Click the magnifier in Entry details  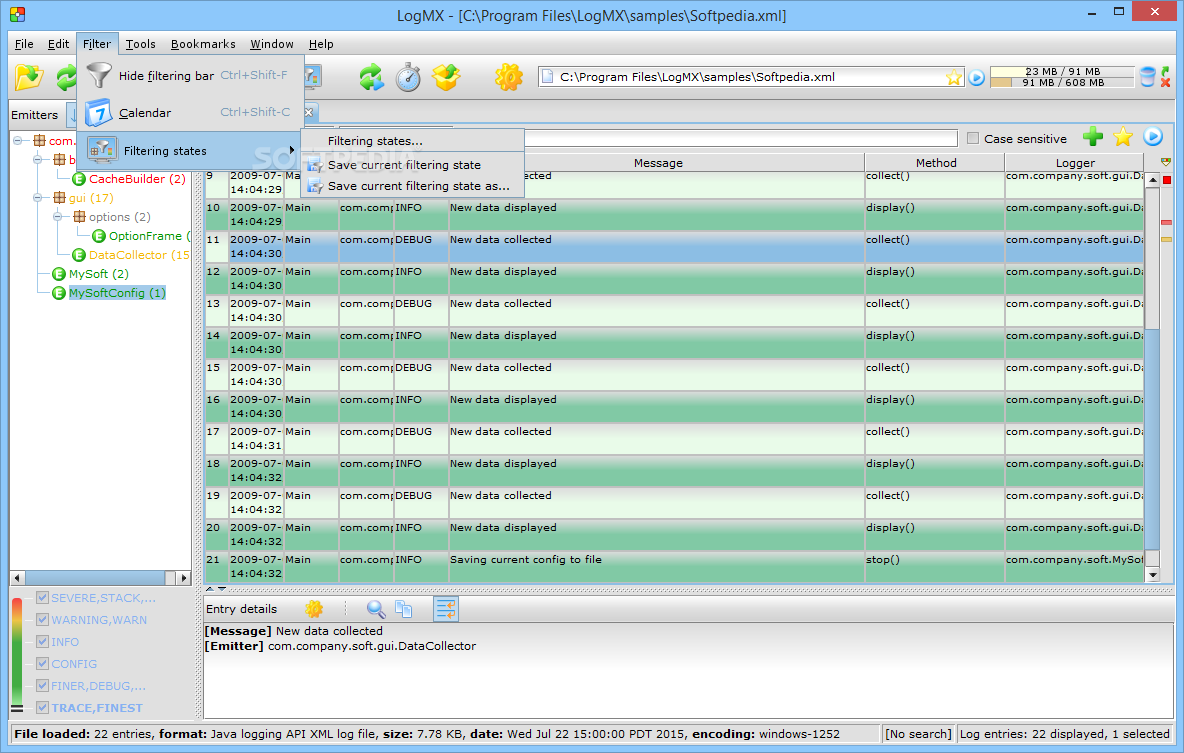pos(376,609)
